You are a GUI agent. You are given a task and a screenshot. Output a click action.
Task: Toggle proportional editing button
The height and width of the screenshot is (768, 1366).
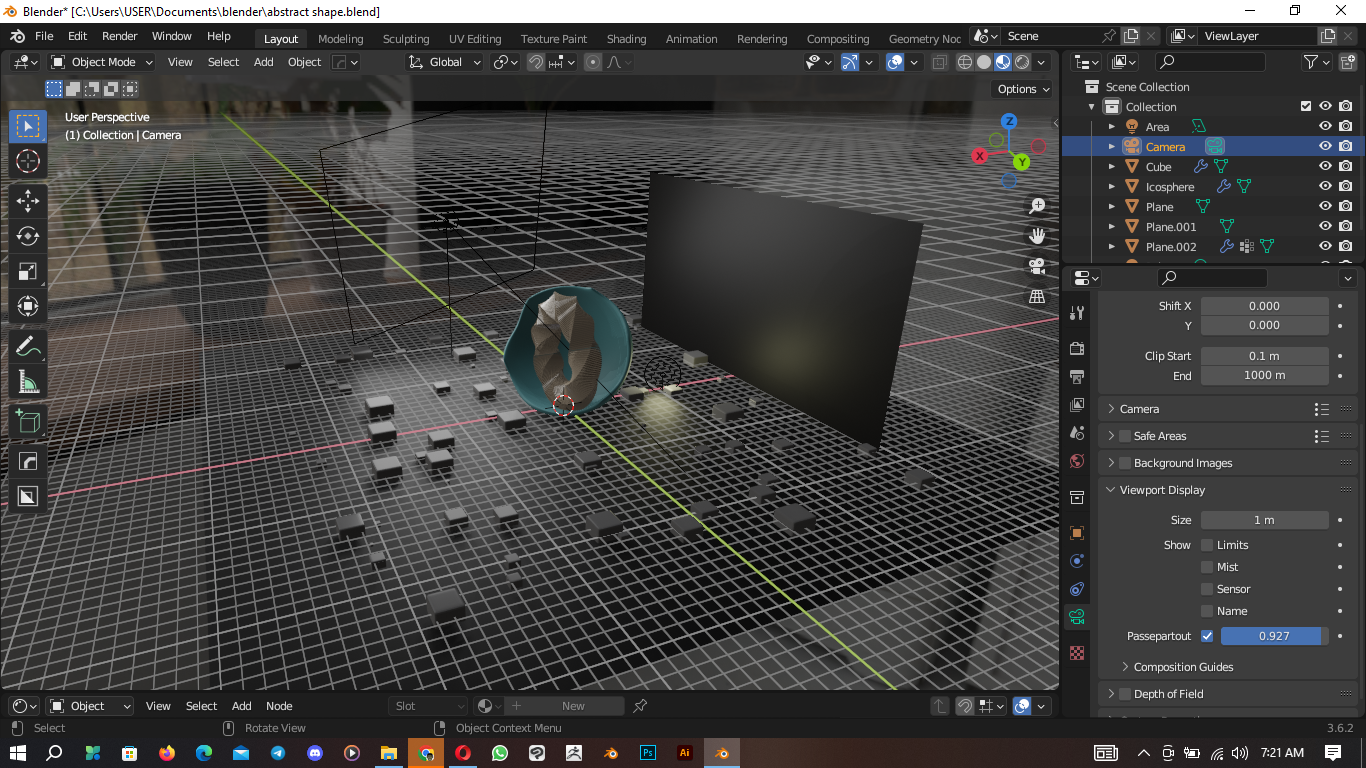pyautogui.click(x=593, y=62)
